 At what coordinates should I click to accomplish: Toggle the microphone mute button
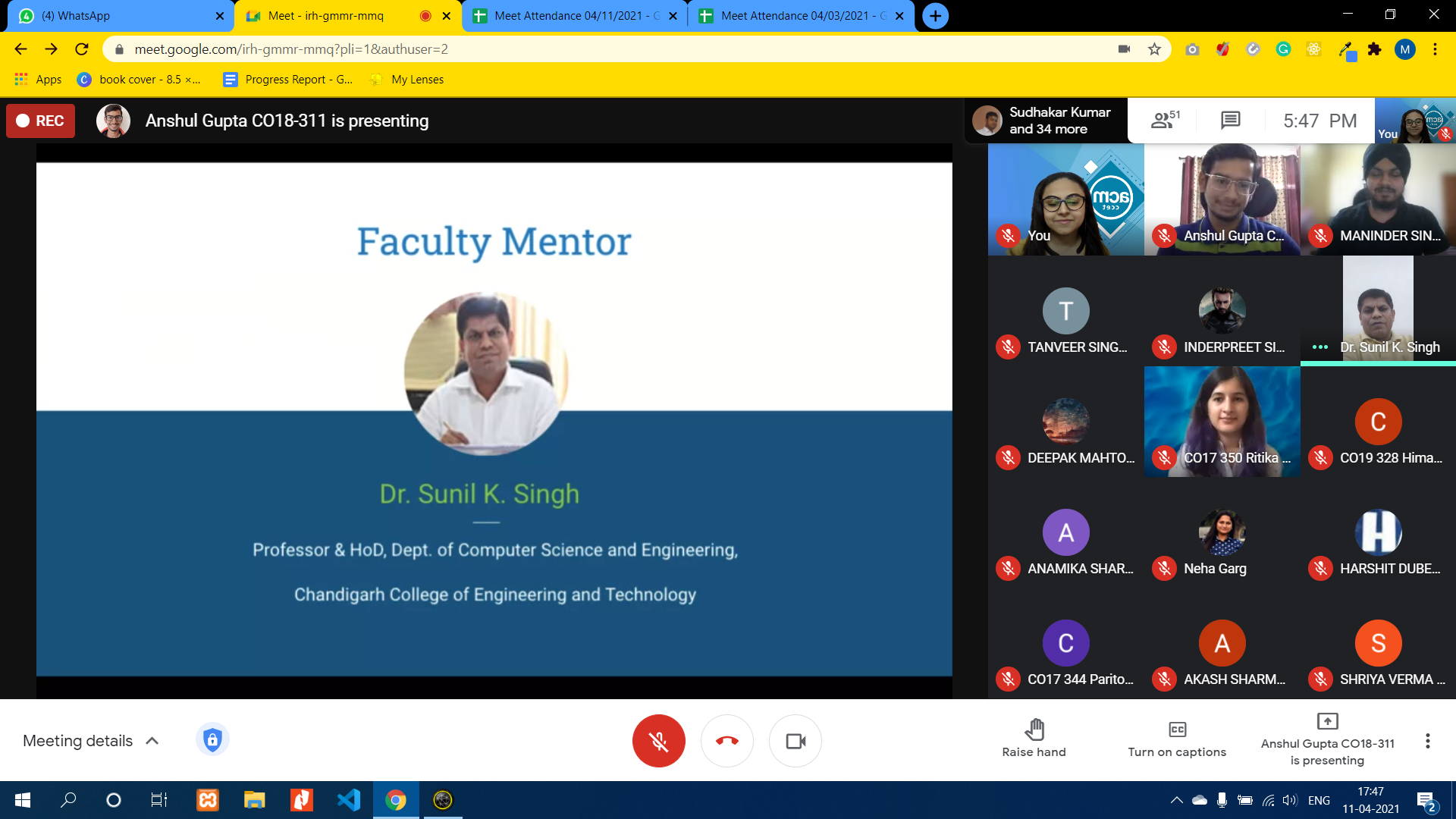coord(658,741)
